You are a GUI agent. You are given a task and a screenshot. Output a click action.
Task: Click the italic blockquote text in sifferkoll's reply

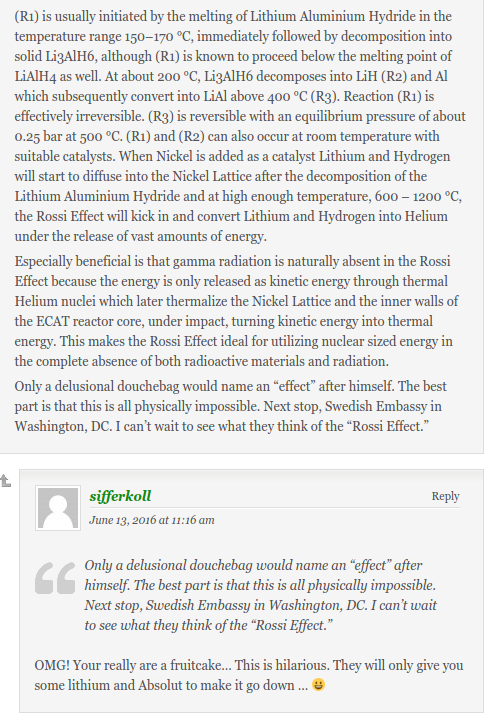(260, 595)
